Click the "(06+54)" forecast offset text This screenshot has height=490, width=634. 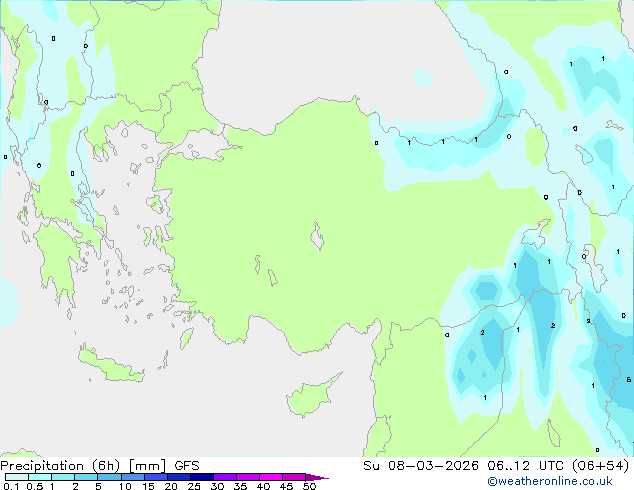[601, 466]
